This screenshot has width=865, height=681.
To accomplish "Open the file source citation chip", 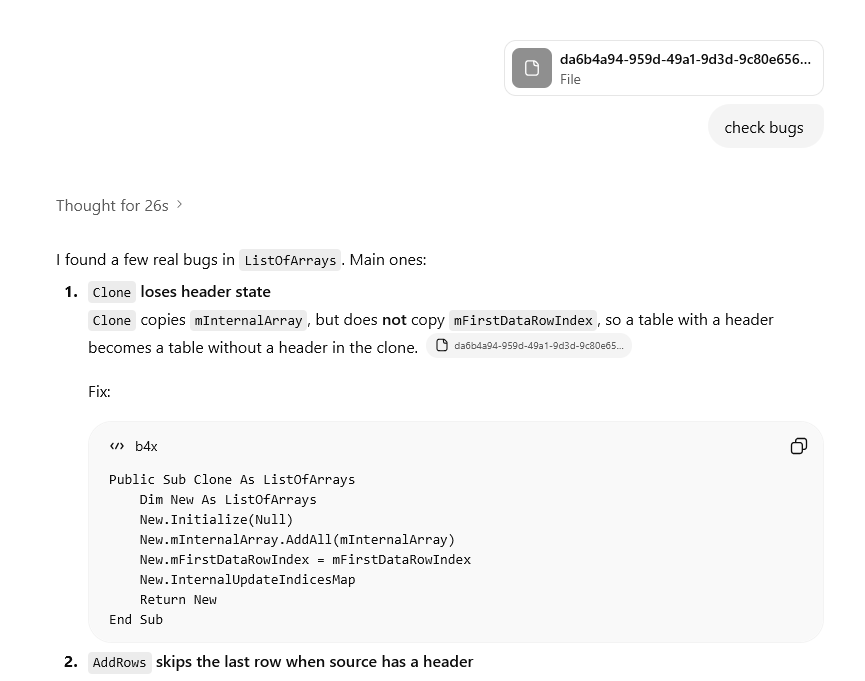I will 529,346.
